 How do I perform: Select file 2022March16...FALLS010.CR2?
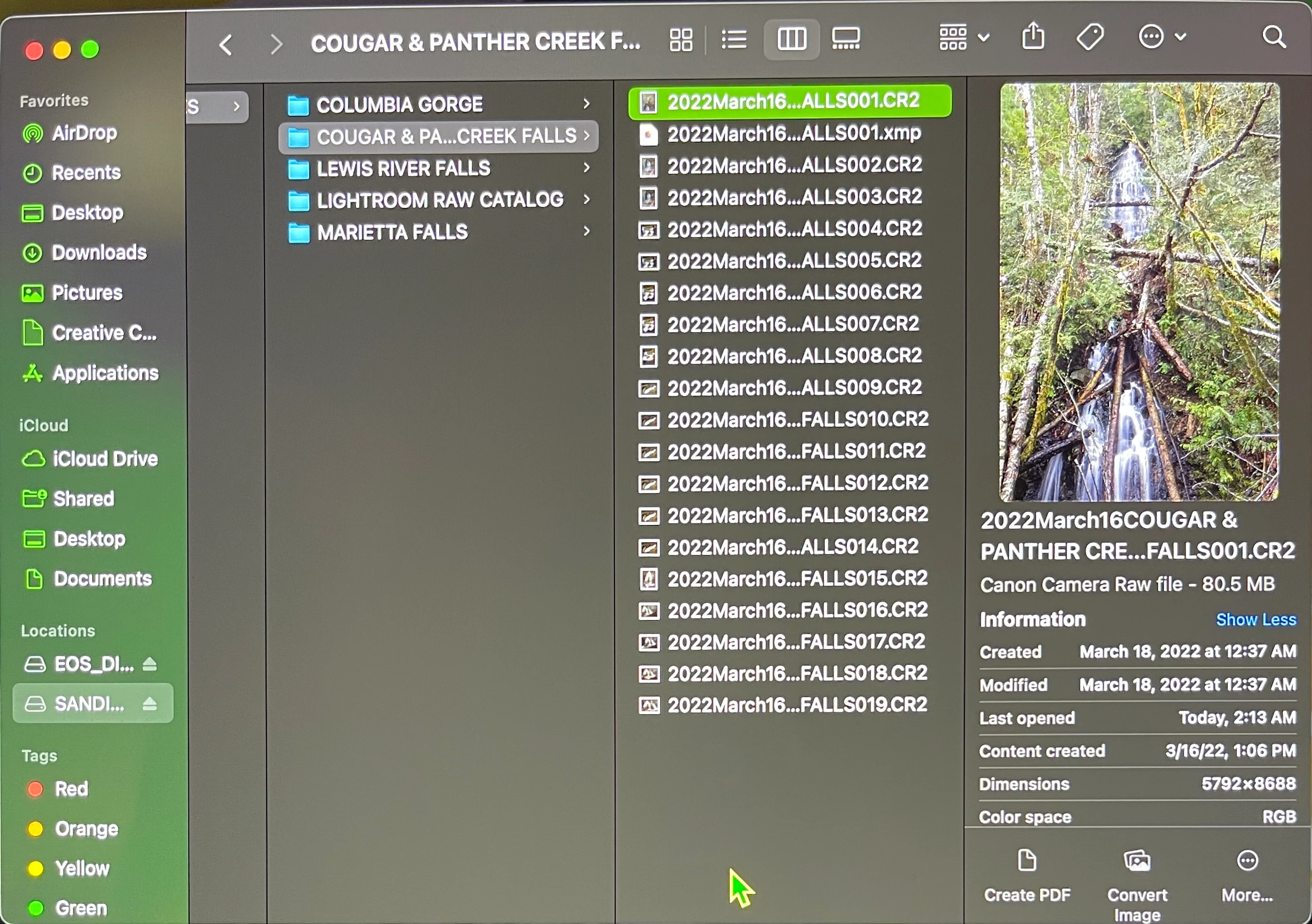point(797,420)
